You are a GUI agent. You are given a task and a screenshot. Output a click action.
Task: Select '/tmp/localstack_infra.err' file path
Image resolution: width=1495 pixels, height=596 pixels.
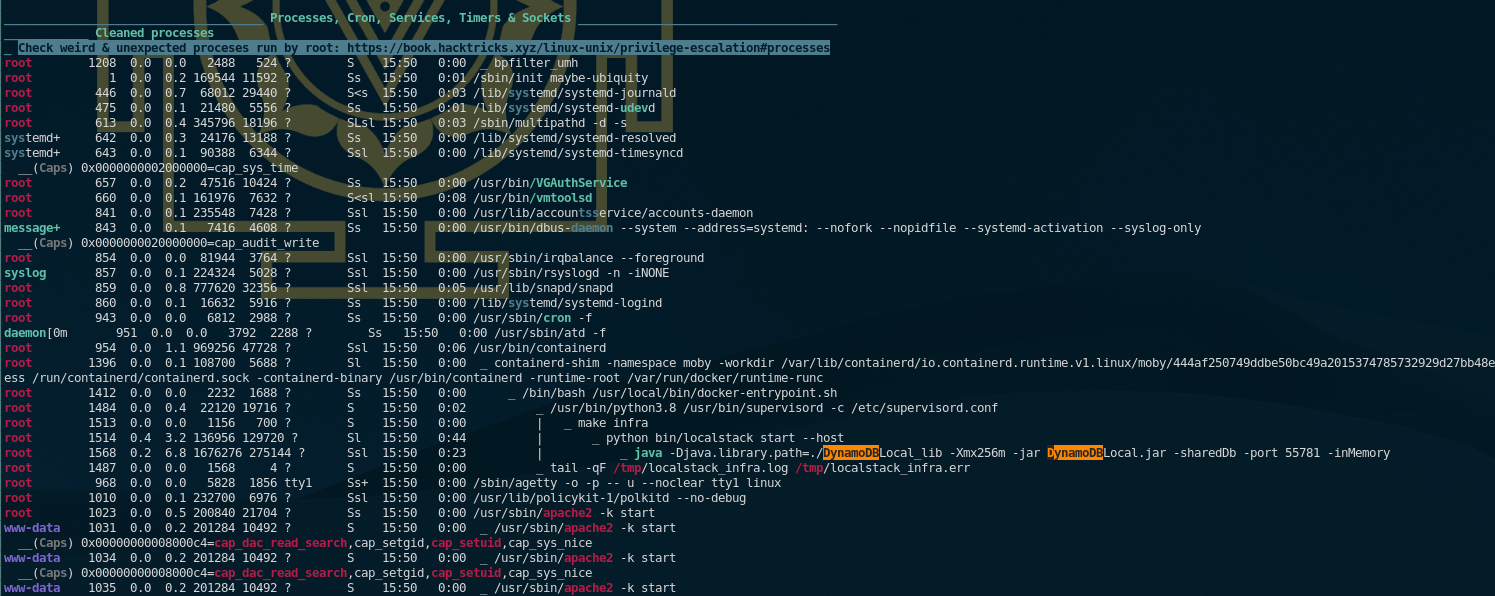883,468
